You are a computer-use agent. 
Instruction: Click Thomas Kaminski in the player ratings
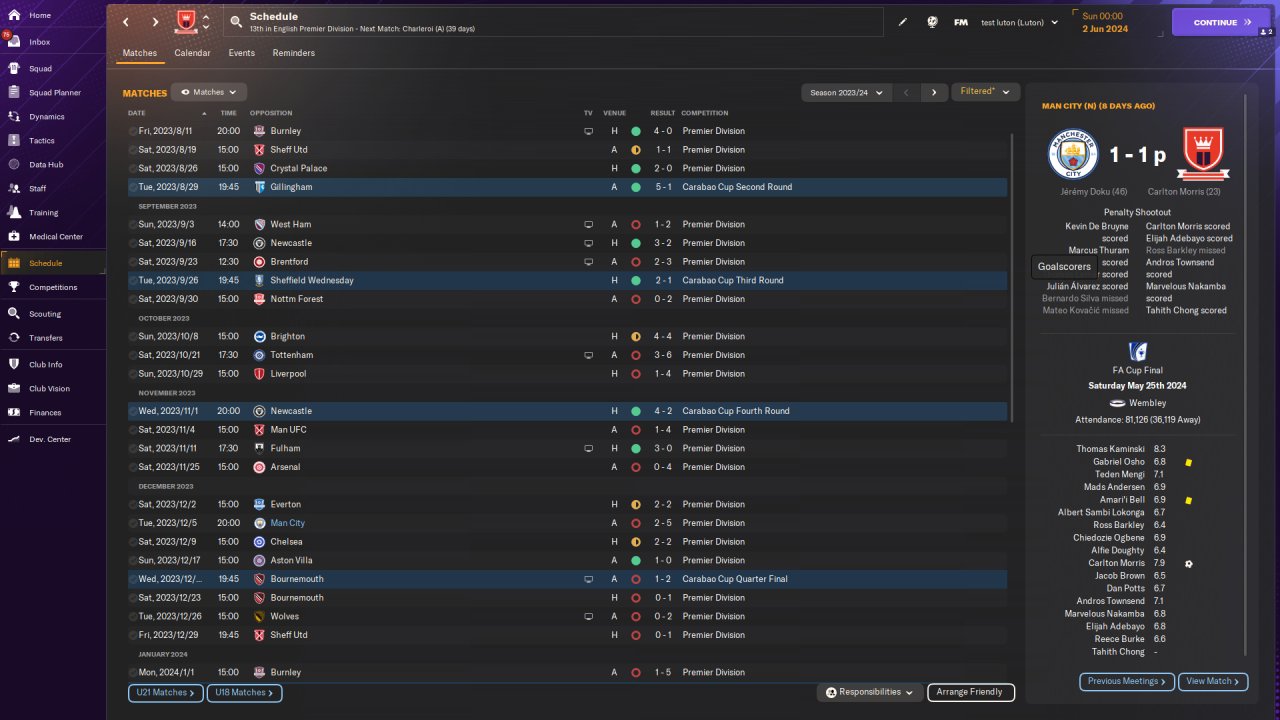point(1110,450)
